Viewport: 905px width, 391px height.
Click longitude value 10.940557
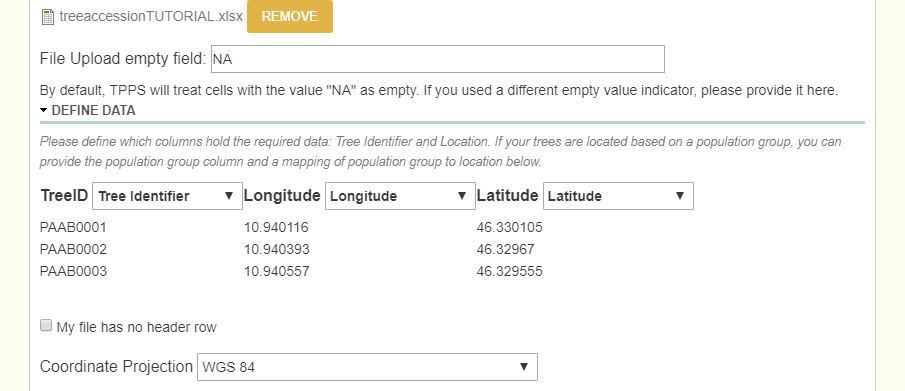(276, 271)
